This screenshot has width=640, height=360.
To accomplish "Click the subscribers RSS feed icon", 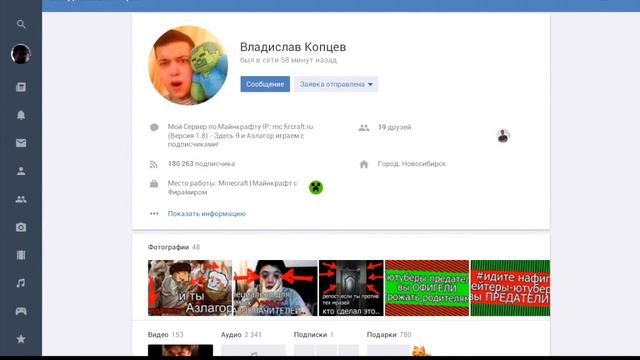I will pyautogui.click(x=153, y=164).
